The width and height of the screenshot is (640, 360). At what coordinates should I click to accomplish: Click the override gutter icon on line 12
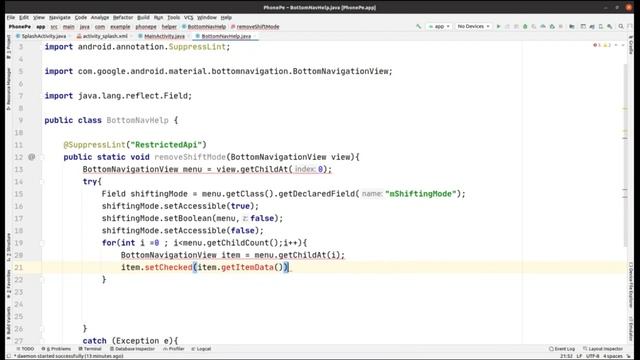31,157
